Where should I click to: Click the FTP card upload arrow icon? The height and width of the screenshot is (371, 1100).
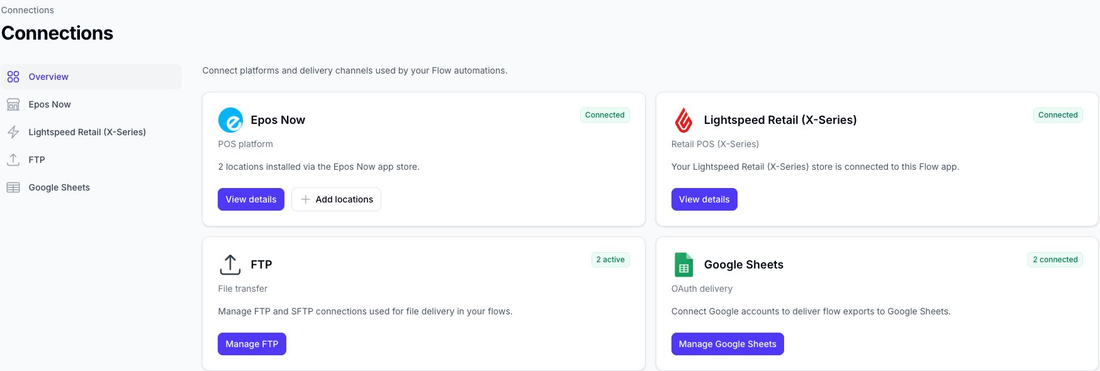(230, 265)
